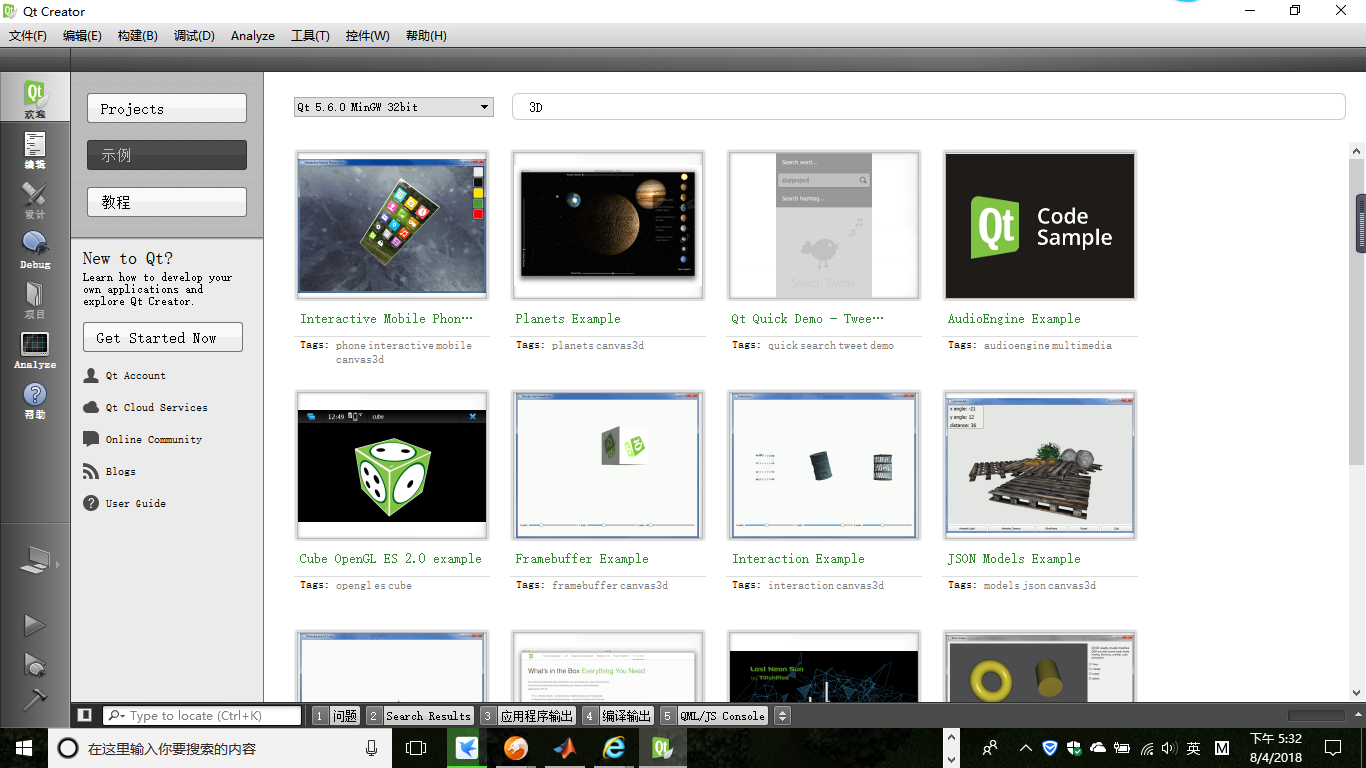Viewport: 1366px width, 768px height.
Task: Open the 编译输出 output pane
Action: point(618,716)
